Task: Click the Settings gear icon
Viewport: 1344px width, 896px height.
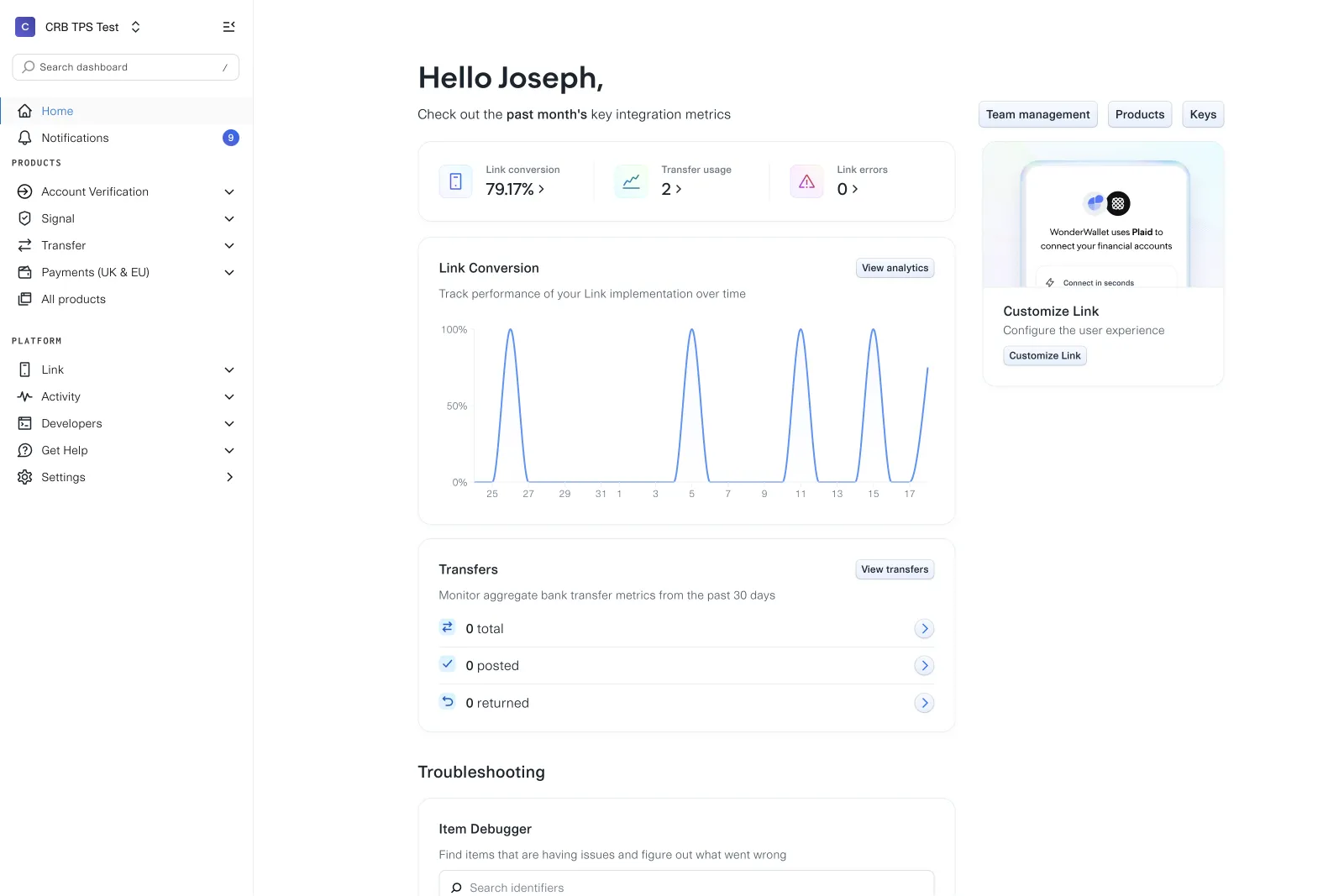Action: click(x=25, y=477)
